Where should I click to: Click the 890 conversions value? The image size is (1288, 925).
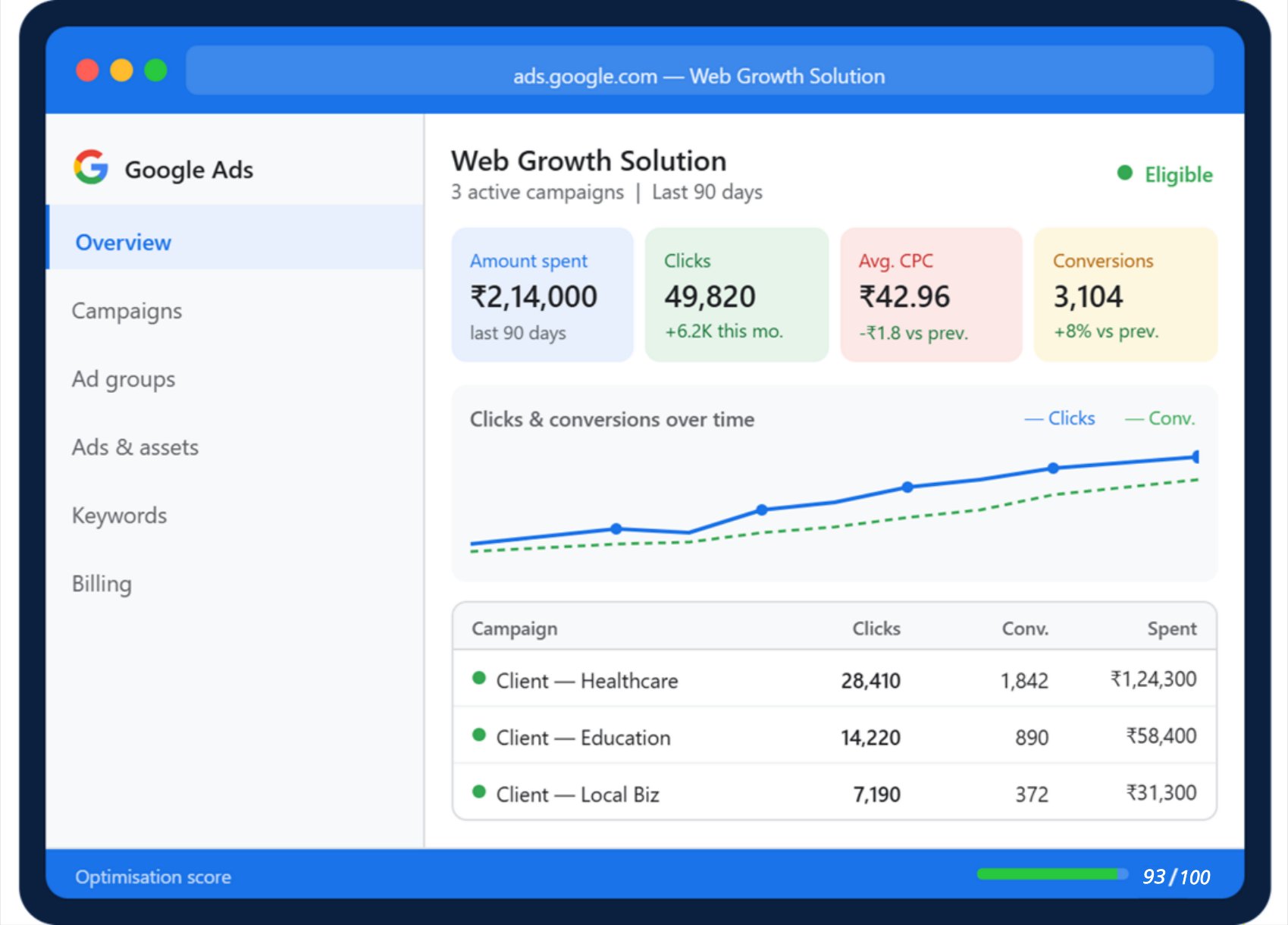[1032, 738]
